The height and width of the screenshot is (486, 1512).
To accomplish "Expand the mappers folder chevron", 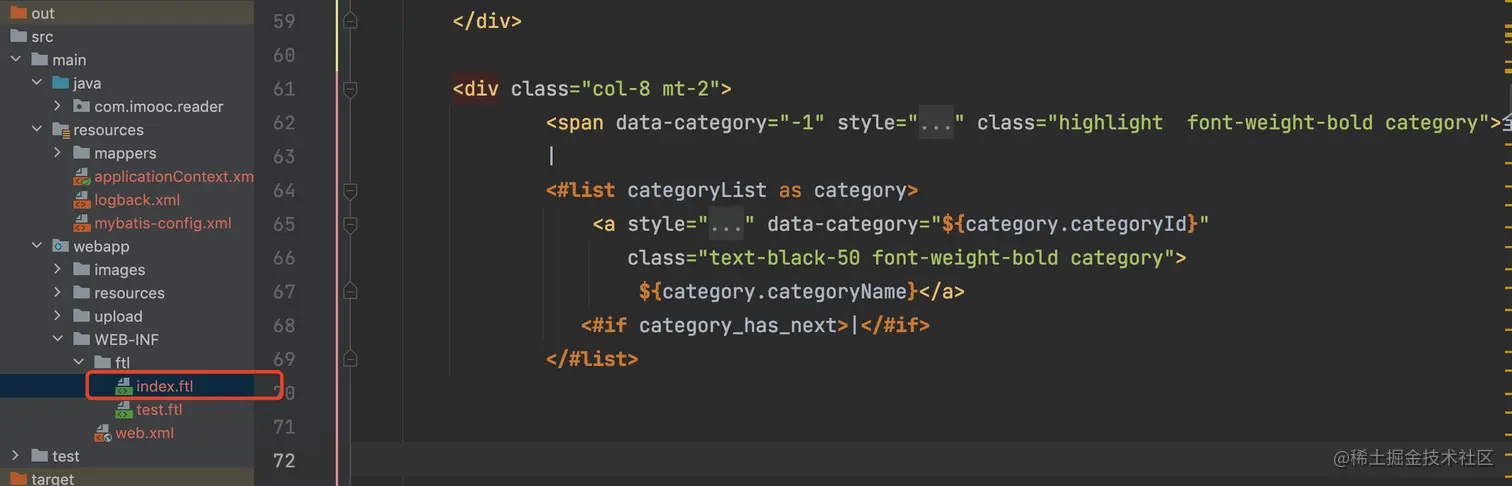I will (x=57, y=153).
